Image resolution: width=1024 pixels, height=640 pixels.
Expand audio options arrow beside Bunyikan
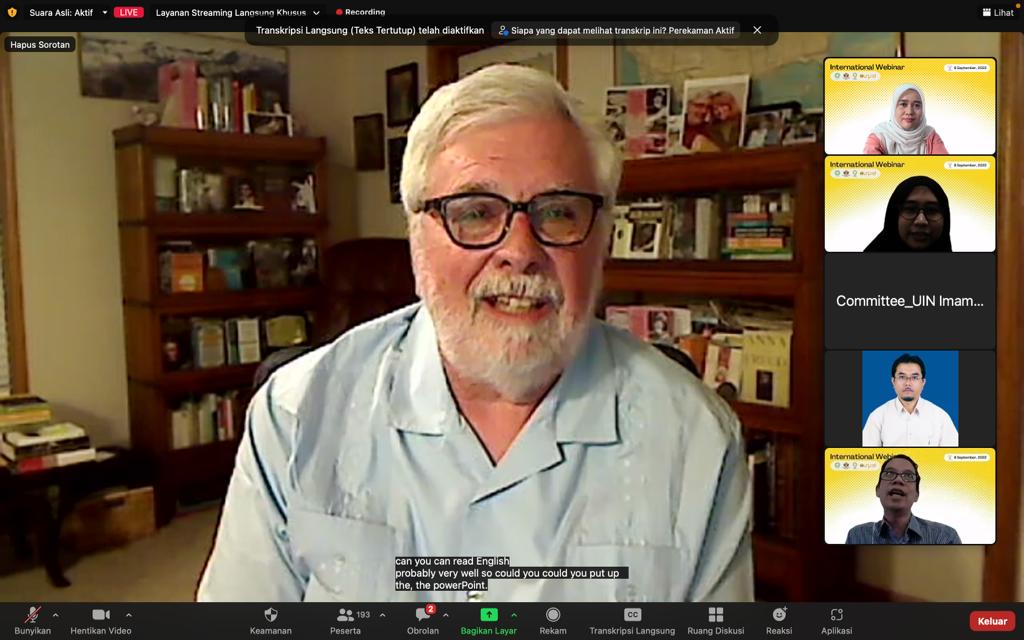[55, 615]
